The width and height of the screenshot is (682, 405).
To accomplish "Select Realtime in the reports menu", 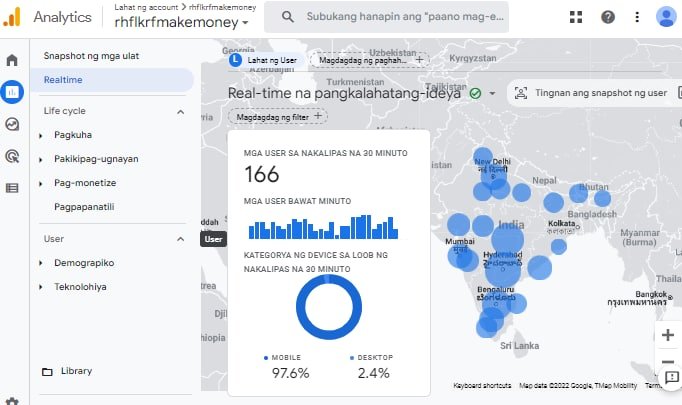I will coord(64,80).
